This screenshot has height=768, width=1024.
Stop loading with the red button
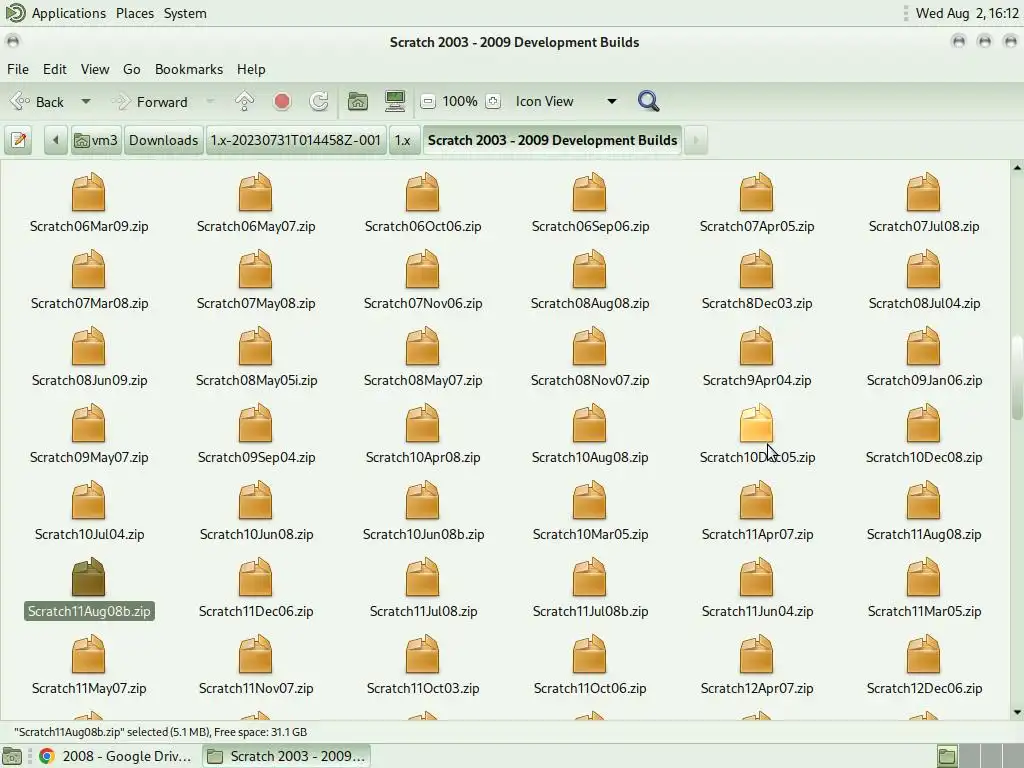[282, 101]
